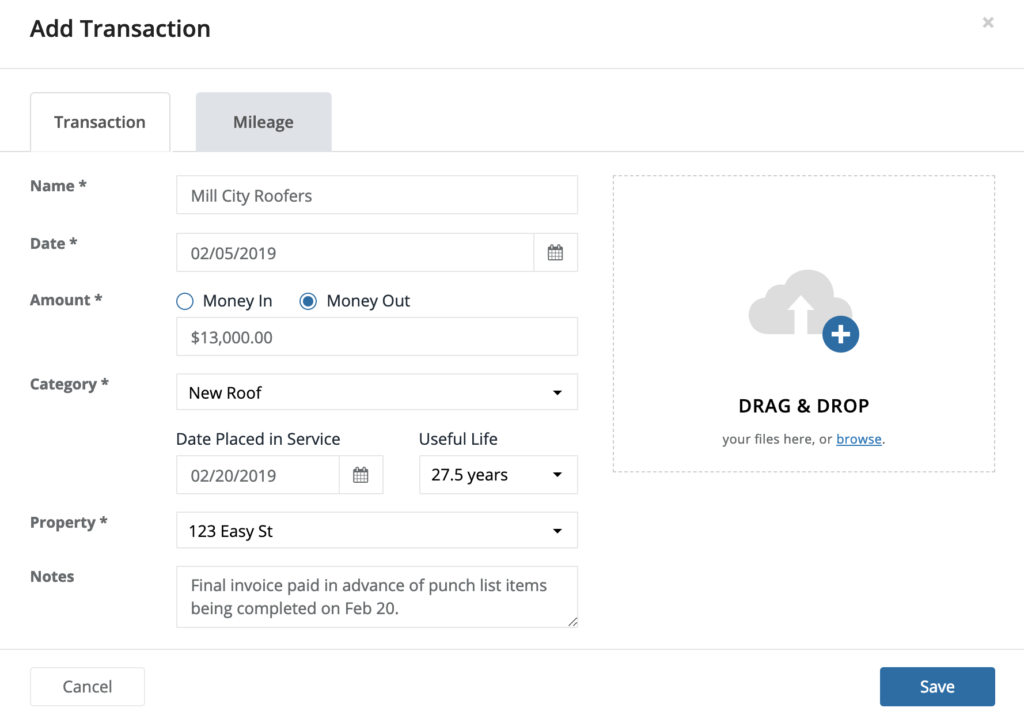Click the Money Out label text
1024x719 pixels.
368,301
